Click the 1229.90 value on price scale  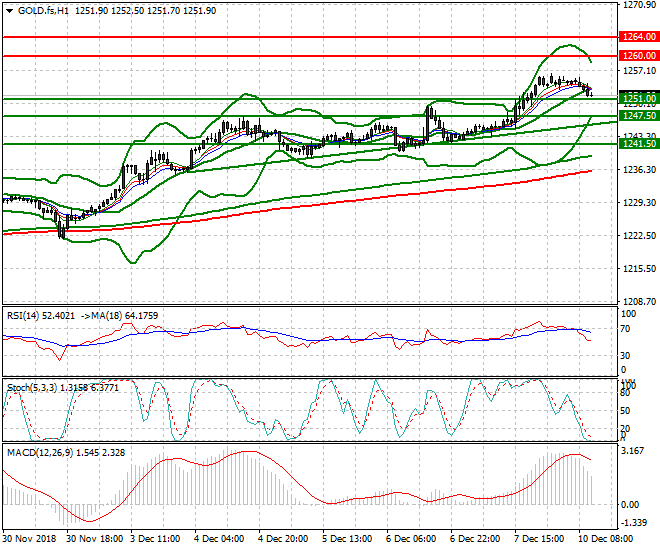(638, 203)
